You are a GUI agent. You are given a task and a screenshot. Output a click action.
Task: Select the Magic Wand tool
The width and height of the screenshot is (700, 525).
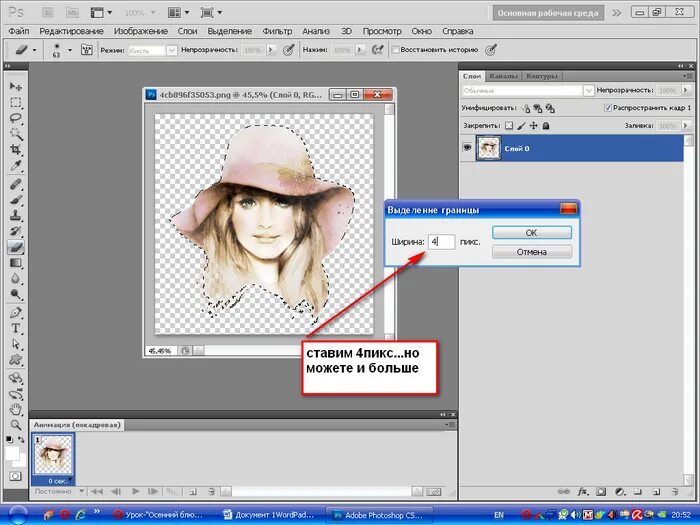(16, 134)
